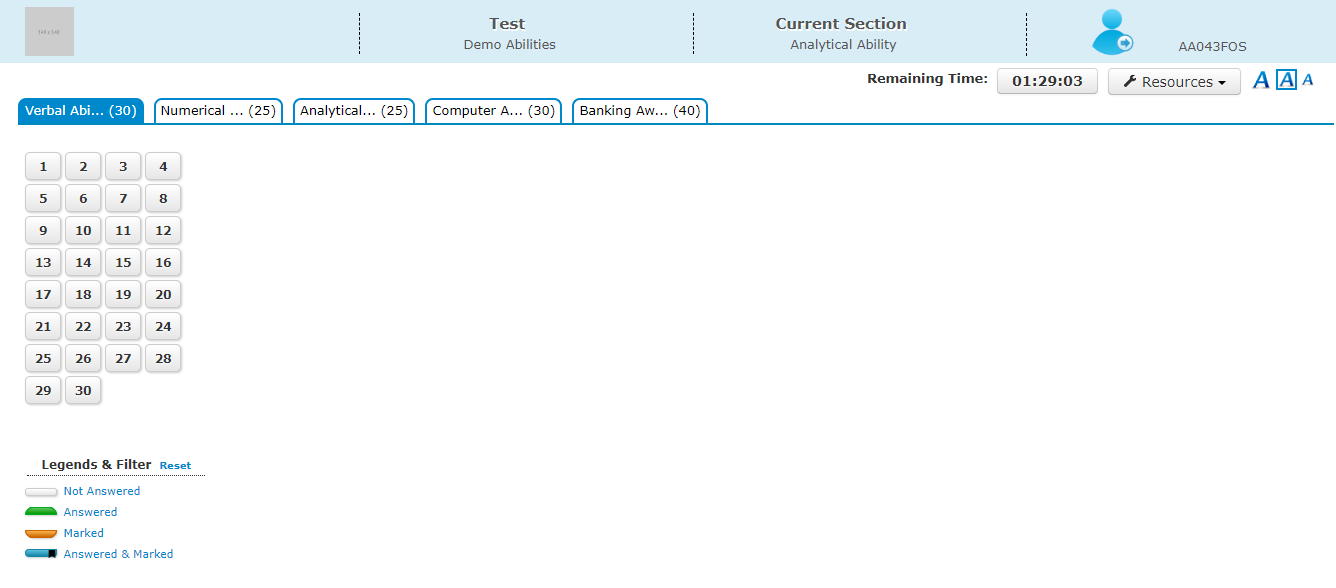Select the smallest font size A icon
The image size is (1336, 588).
1307,80
